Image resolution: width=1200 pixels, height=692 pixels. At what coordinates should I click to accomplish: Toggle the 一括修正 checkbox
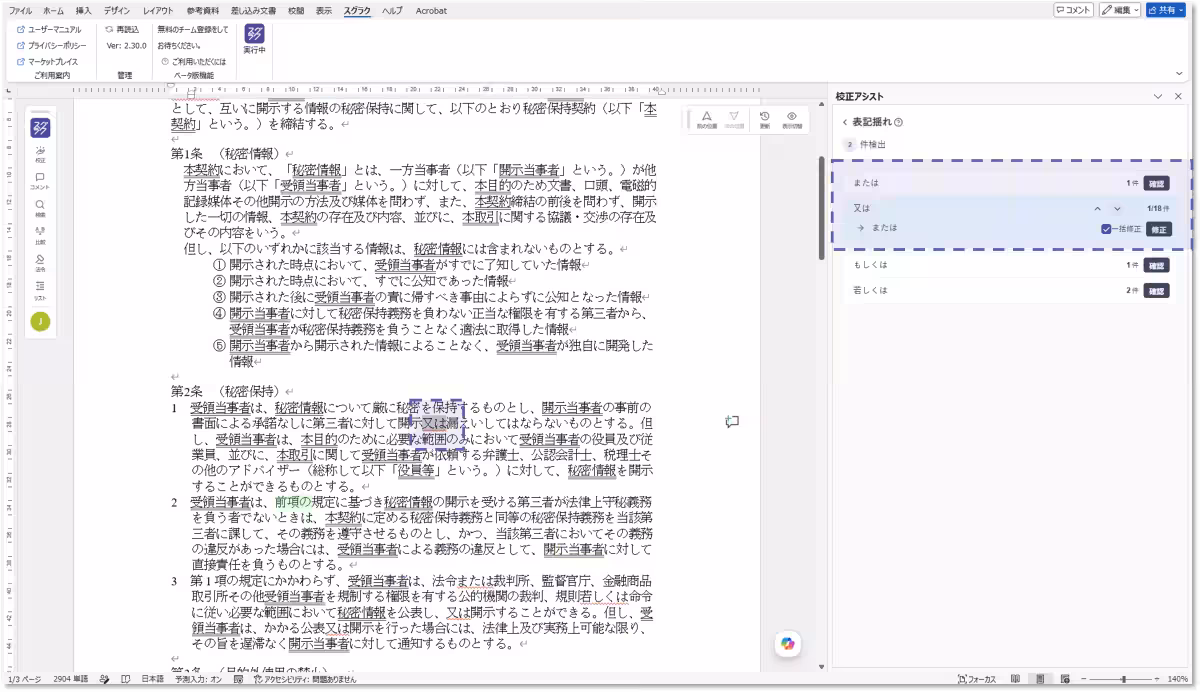click(x=1105, y=229)
